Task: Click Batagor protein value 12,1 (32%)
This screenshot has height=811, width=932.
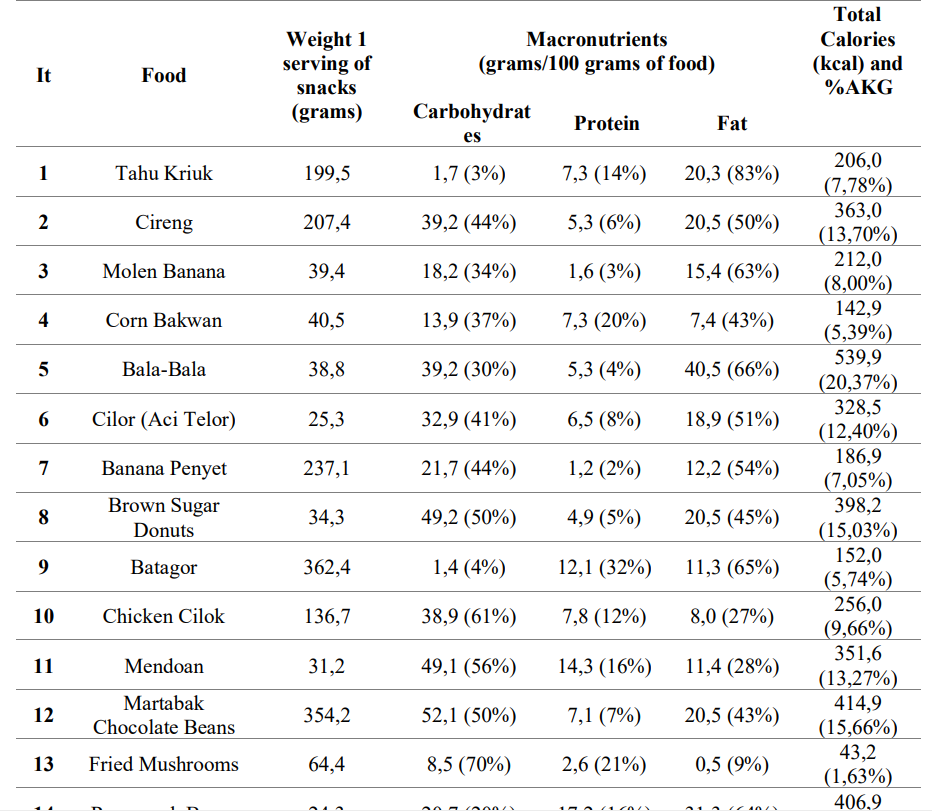Action: [604, 567]
